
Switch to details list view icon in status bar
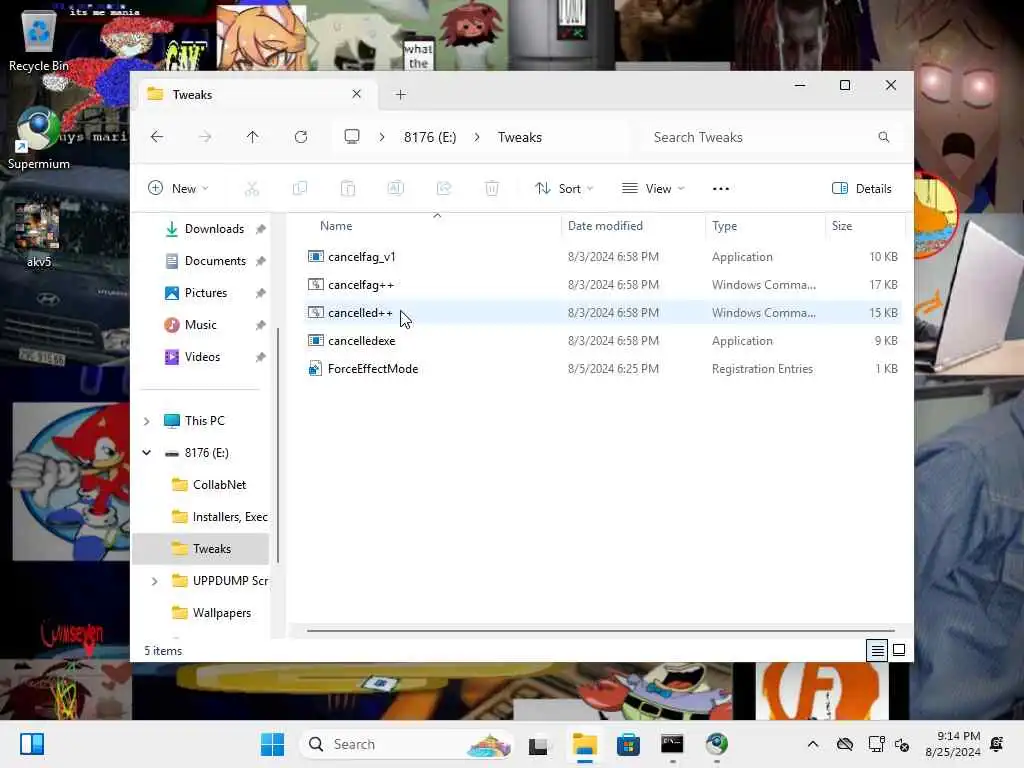877,650
